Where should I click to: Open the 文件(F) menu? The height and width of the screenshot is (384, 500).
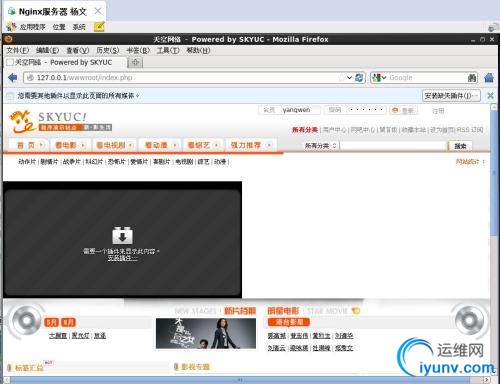[18, 50]
